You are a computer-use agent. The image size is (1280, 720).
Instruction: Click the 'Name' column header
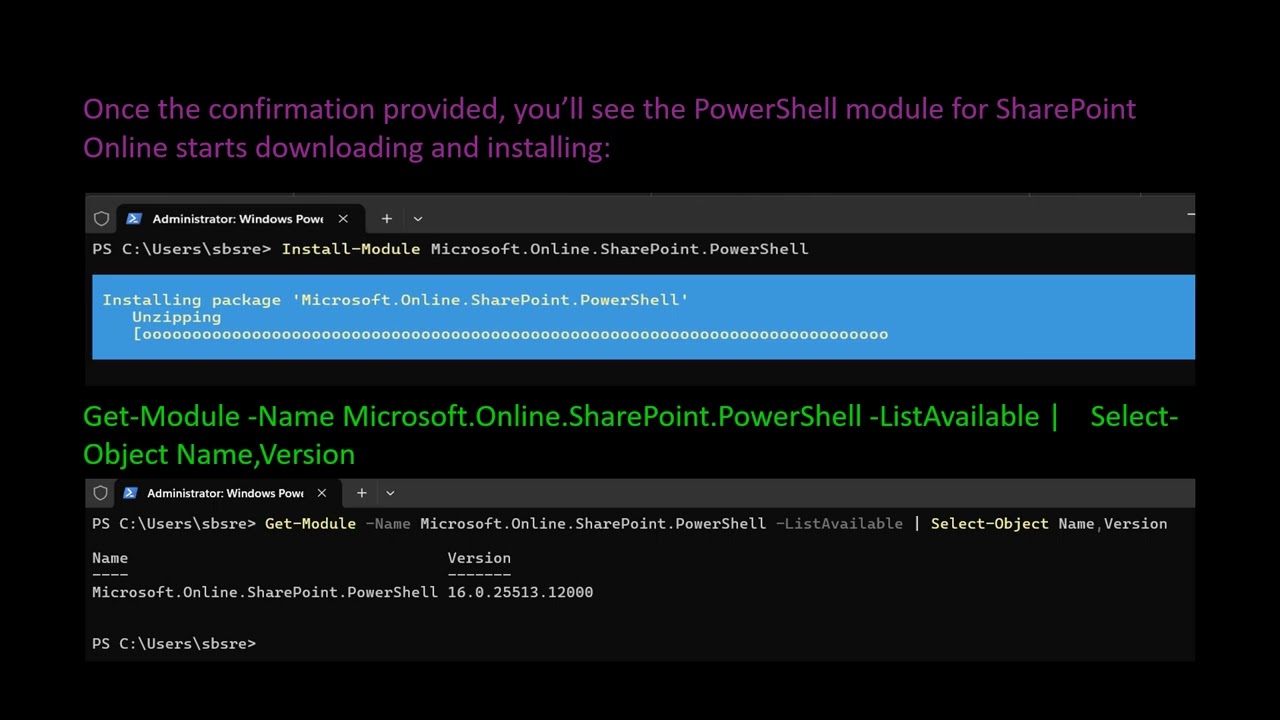[x=110, y=558]
